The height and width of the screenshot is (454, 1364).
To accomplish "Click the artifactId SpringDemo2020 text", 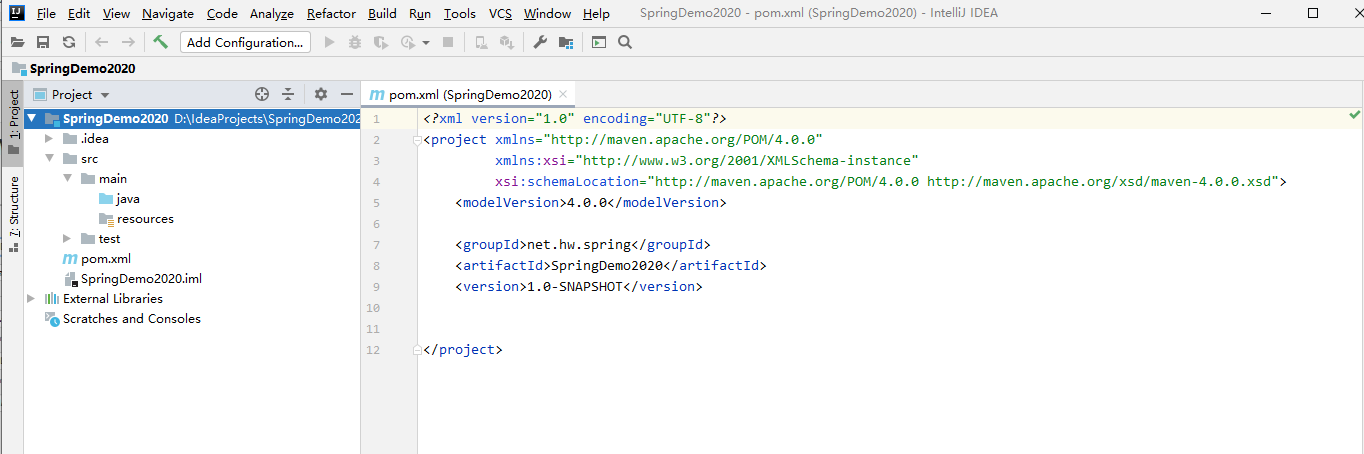I will coord(608,266).
